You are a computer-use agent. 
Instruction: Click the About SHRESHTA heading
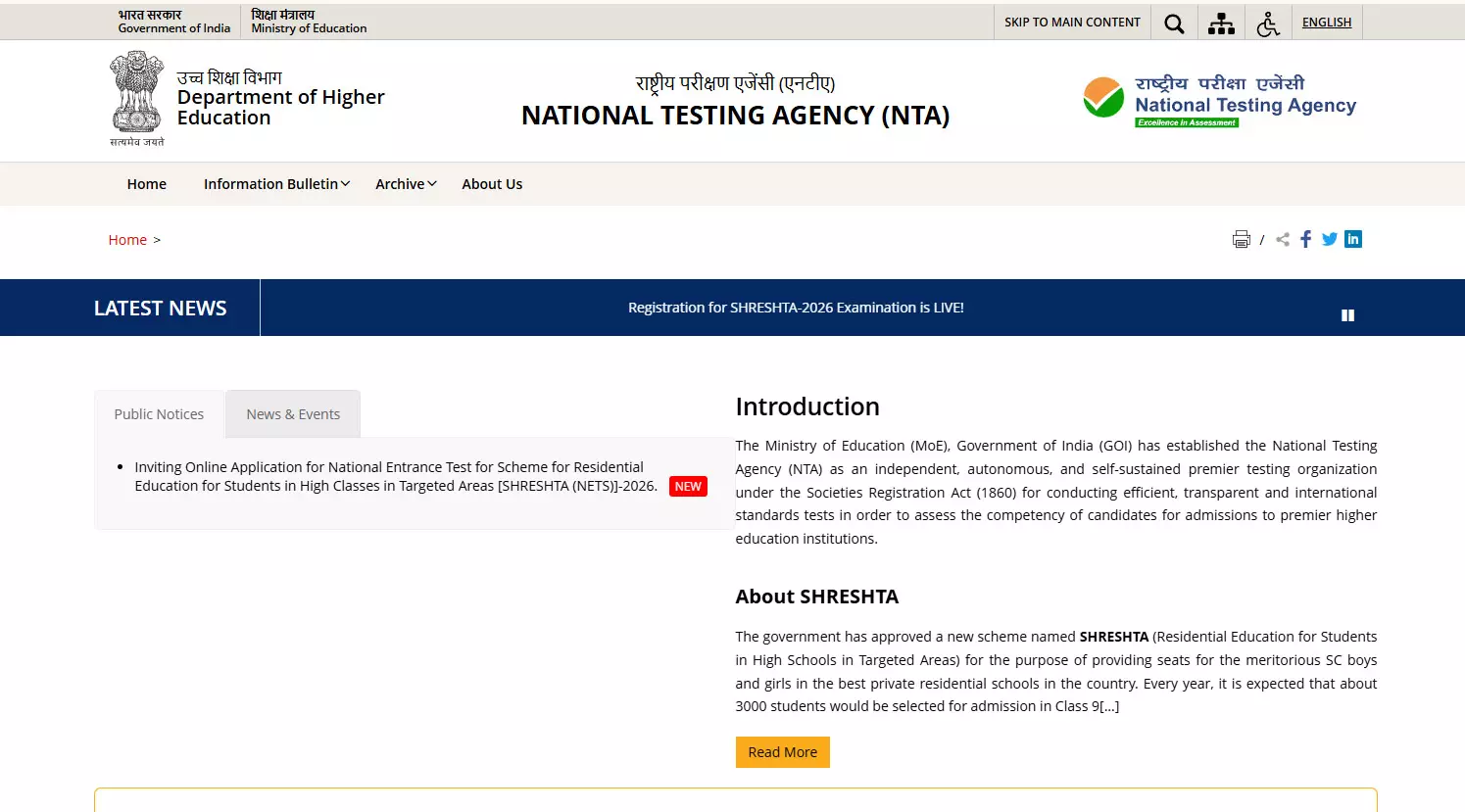pos(817,597)
